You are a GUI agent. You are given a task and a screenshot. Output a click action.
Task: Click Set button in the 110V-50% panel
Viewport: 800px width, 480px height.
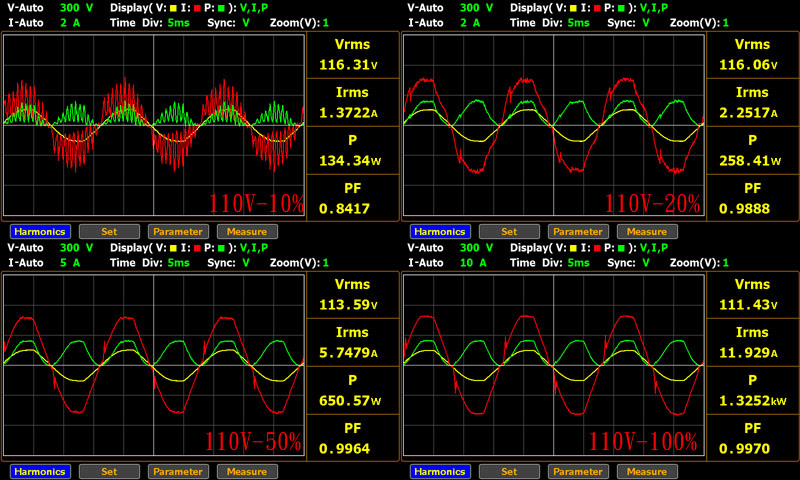point(109,471)
